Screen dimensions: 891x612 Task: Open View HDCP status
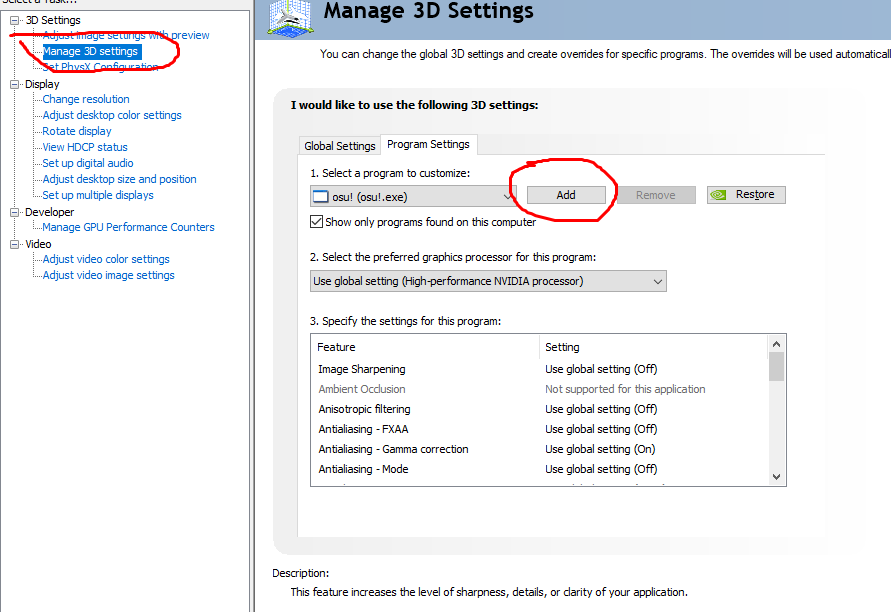pyautogui.click(x=85, y=147)
